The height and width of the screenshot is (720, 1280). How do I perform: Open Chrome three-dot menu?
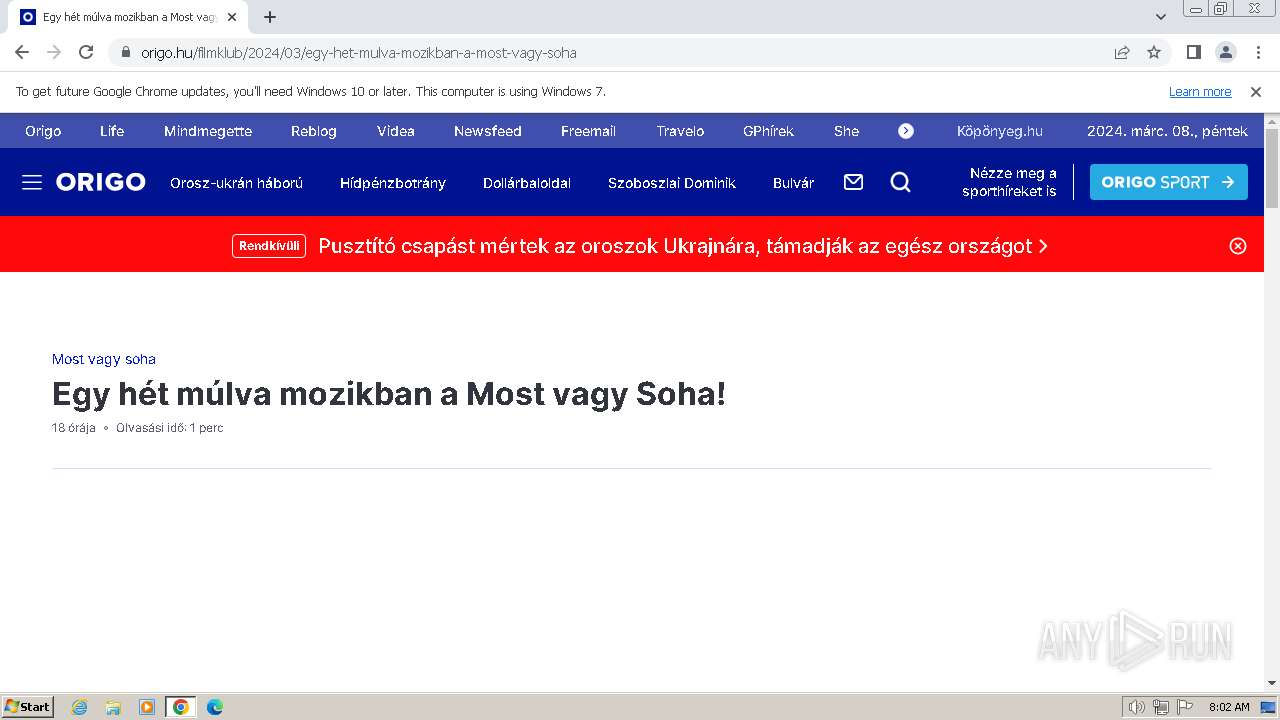tap(1256, 52)
